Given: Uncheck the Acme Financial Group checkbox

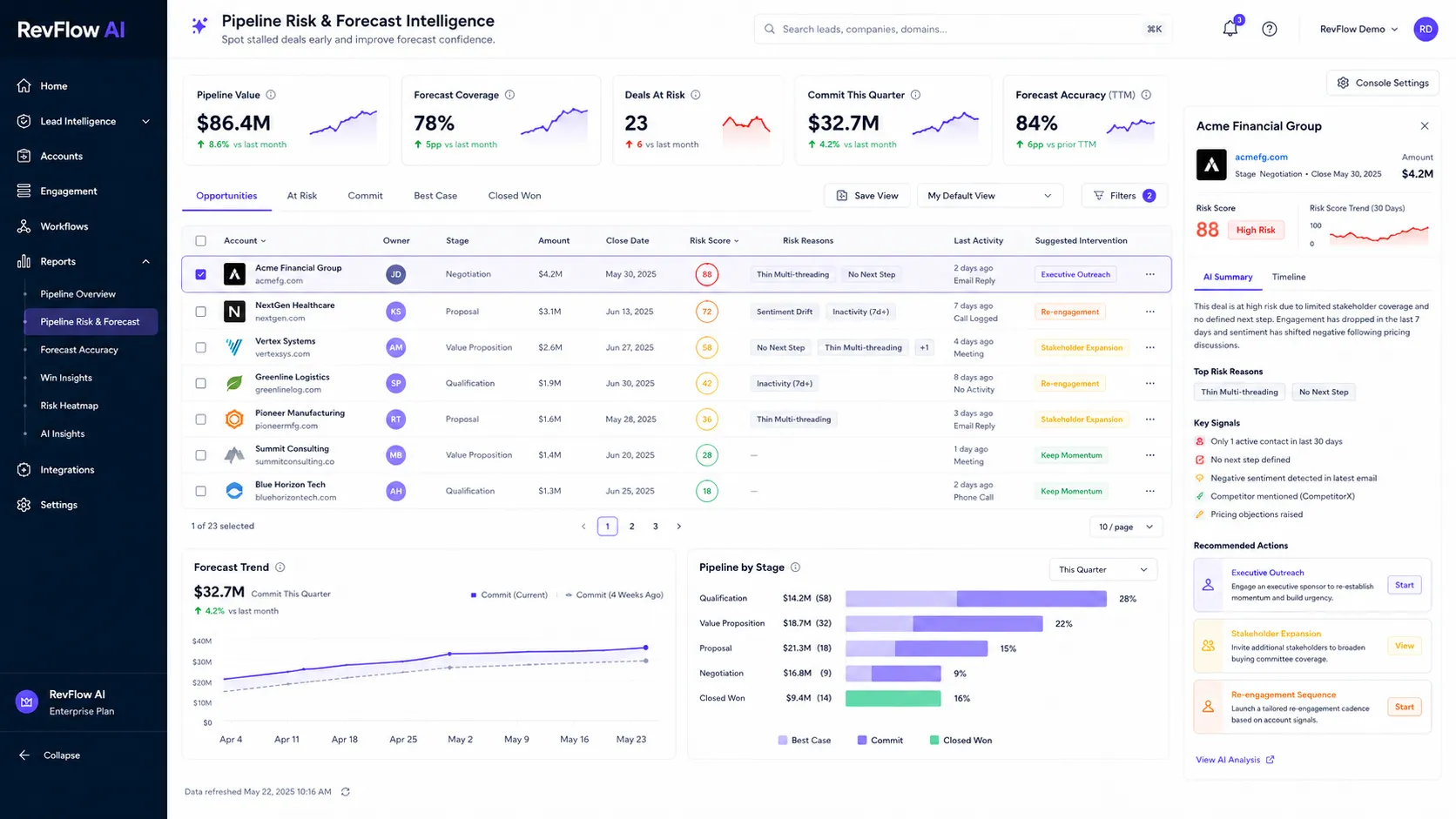Looking at the screenshot, I should (x=201, y=274).
